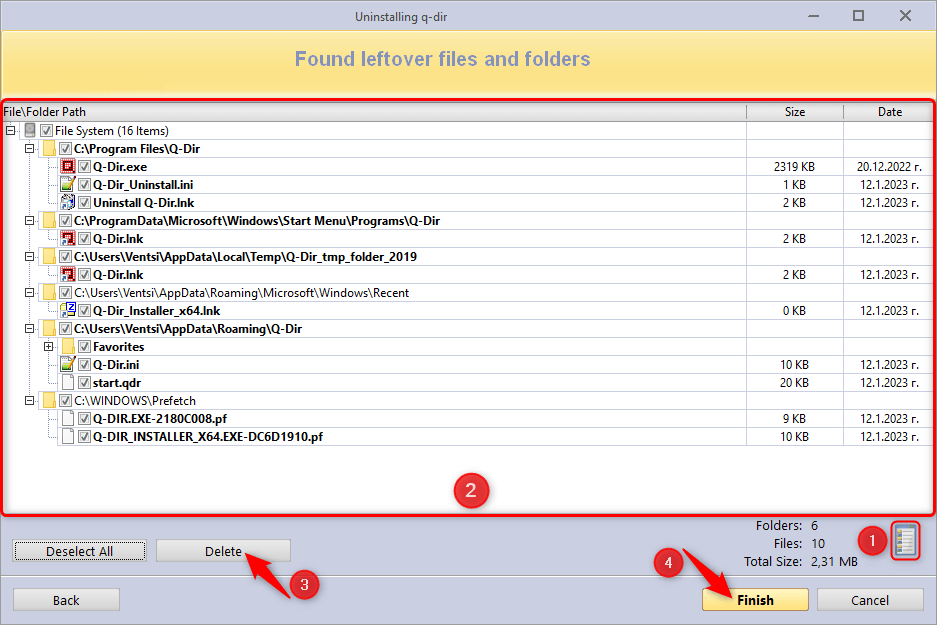Expand the Favorites folder node
The height and width of the screenshot is (625, 937).
click(48, 347)
